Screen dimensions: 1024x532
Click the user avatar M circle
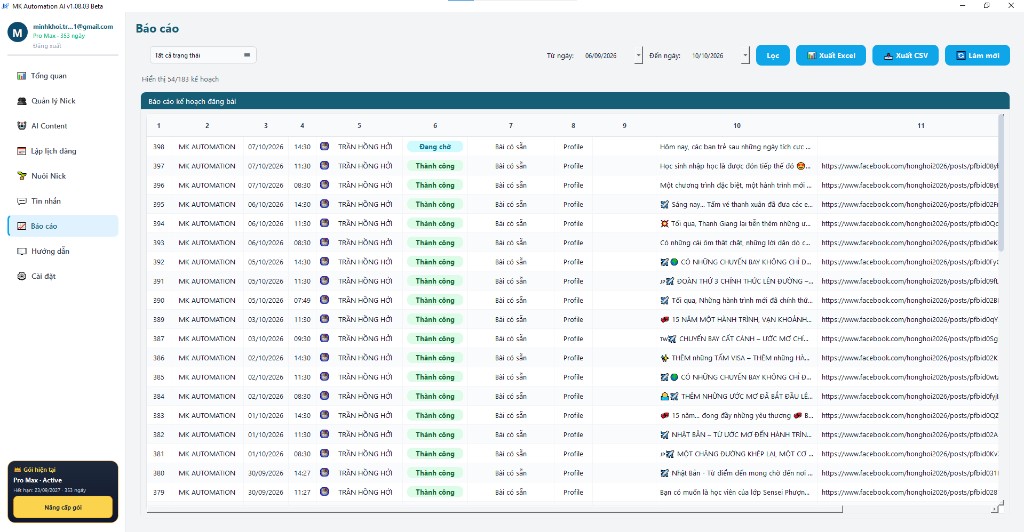pos(18,31)
